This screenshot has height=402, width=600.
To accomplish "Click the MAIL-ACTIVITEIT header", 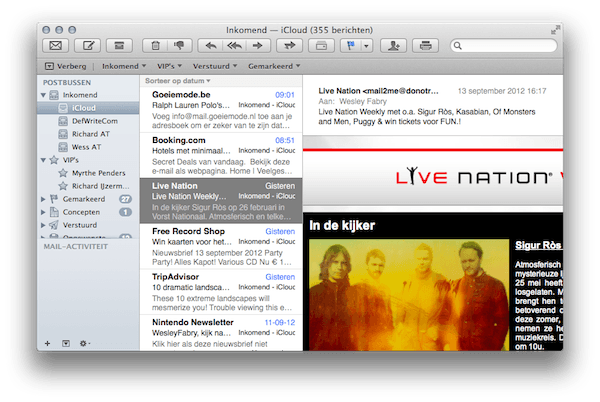I will tap(75, 247).
